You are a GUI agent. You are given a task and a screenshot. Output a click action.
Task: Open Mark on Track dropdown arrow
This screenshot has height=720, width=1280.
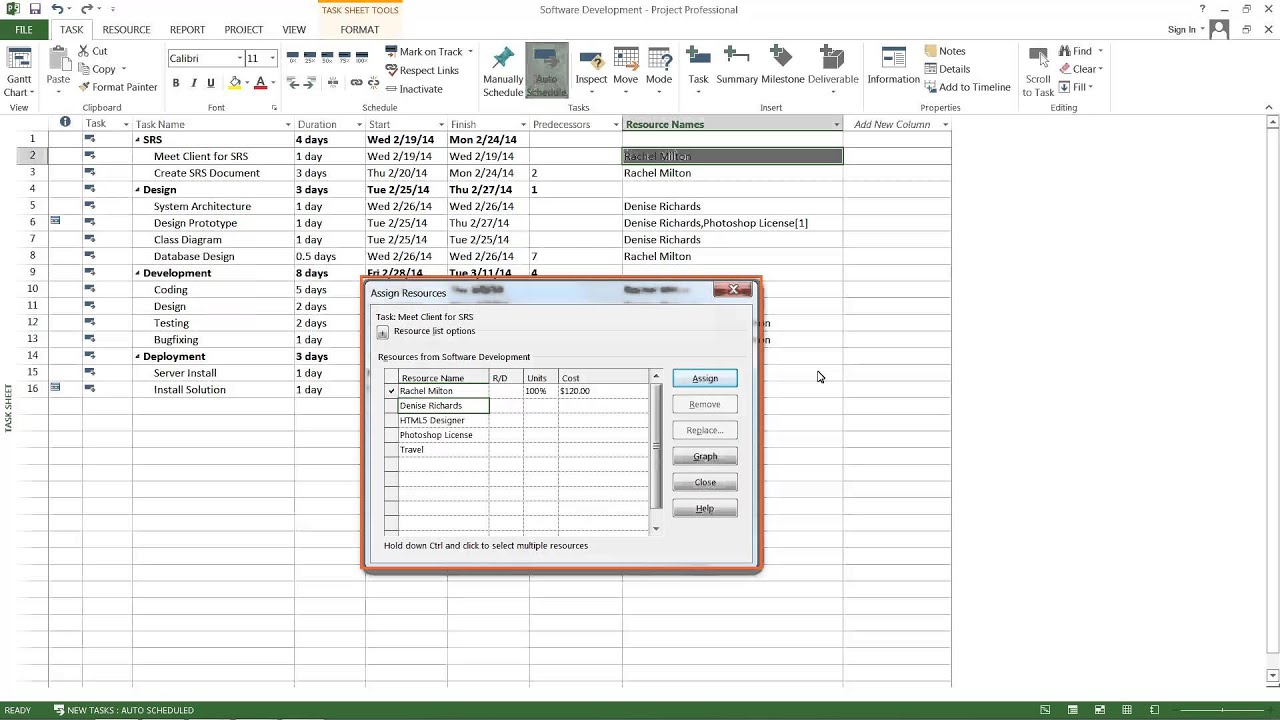pos(470,51)
